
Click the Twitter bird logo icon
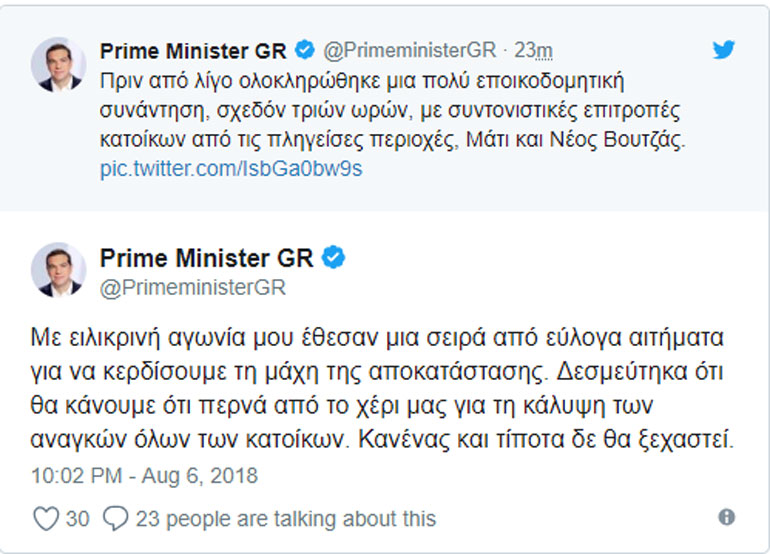pos(723,49)
